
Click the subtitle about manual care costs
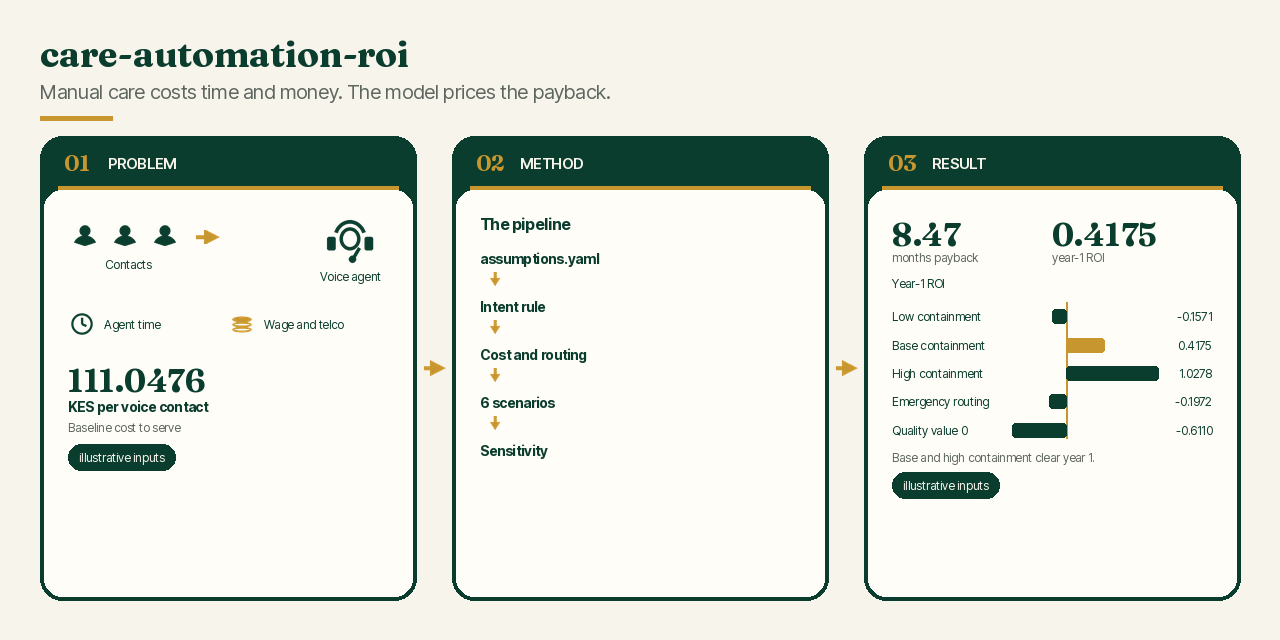(325, 92)
